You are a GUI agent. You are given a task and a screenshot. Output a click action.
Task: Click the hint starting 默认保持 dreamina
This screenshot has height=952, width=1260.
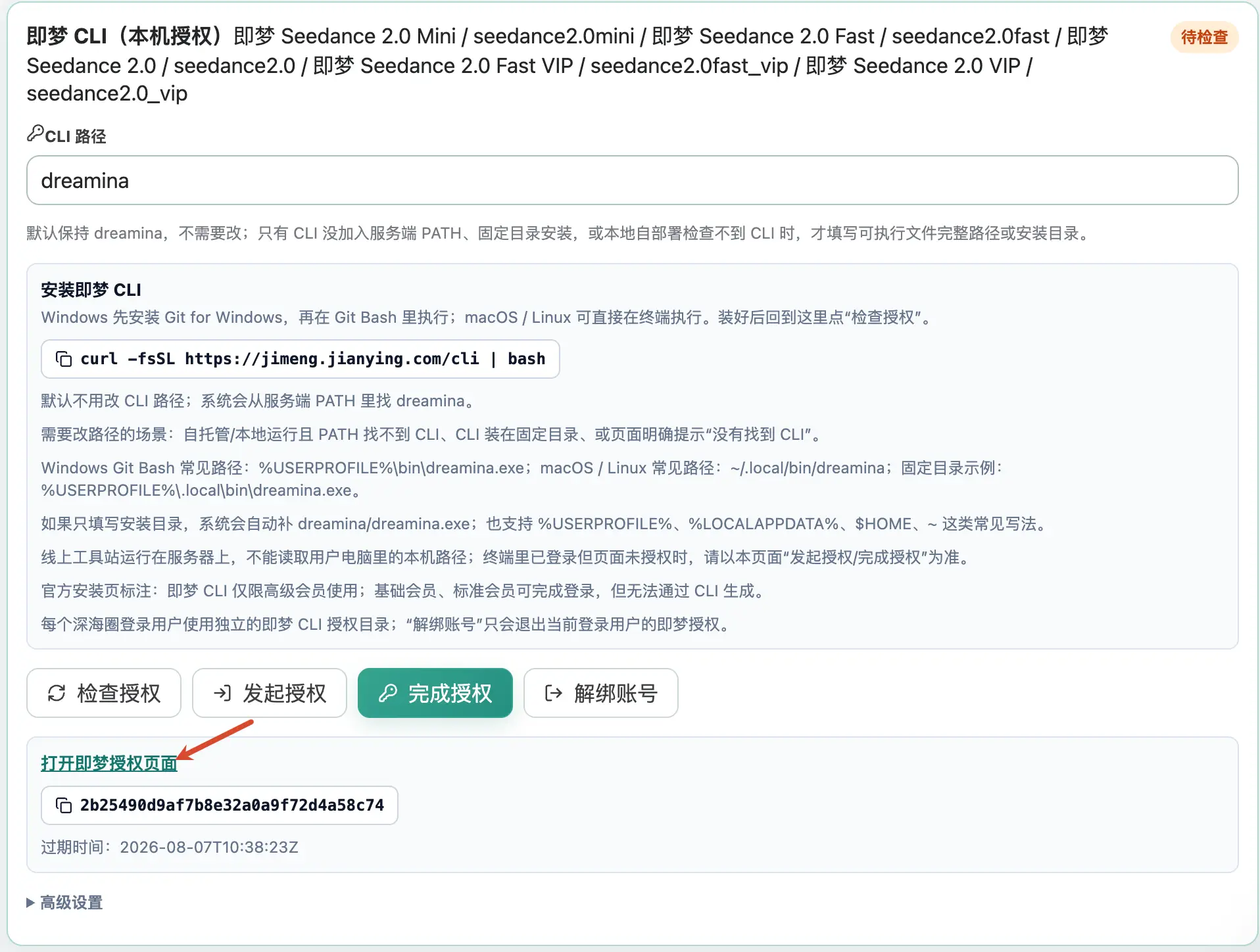(x=560, y=233)
